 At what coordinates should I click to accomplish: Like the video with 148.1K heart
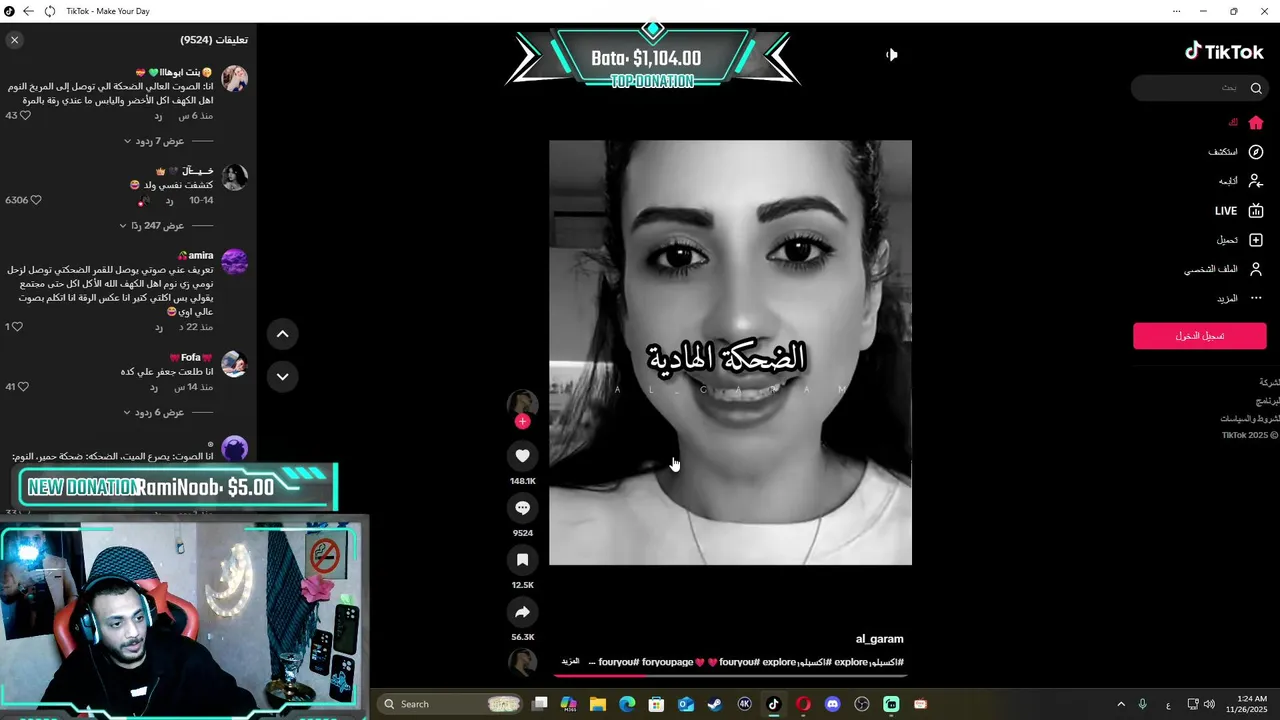point(522,456)
